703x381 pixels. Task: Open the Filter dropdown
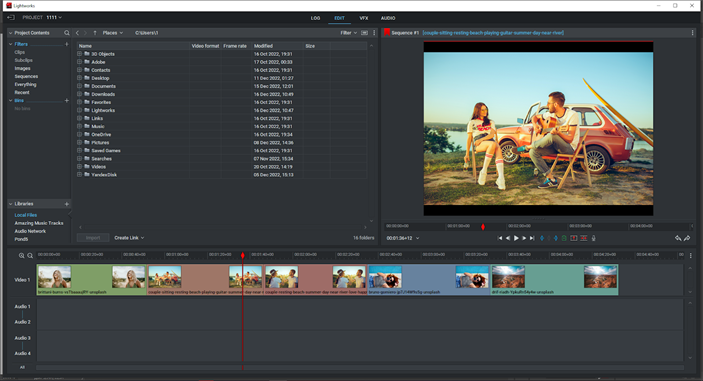pyautogui.click(x=348, y=33)
